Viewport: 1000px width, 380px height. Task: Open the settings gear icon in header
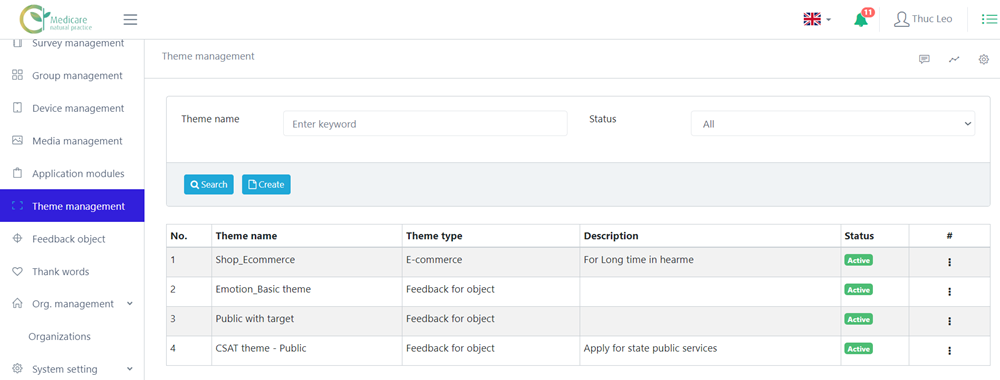click(x=983, y=59)
